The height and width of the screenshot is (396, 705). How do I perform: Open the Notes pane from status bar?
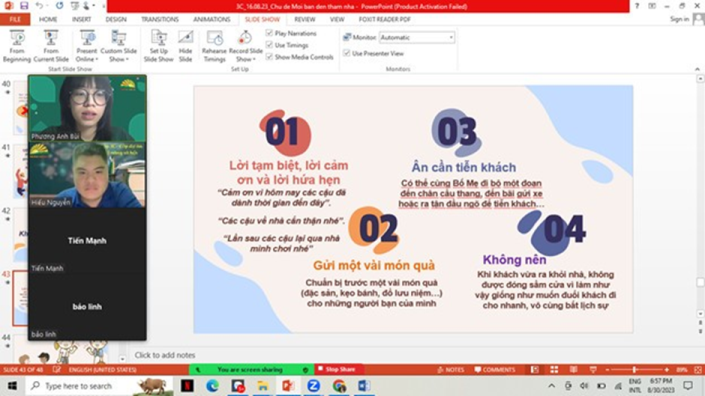coord(451,369)
